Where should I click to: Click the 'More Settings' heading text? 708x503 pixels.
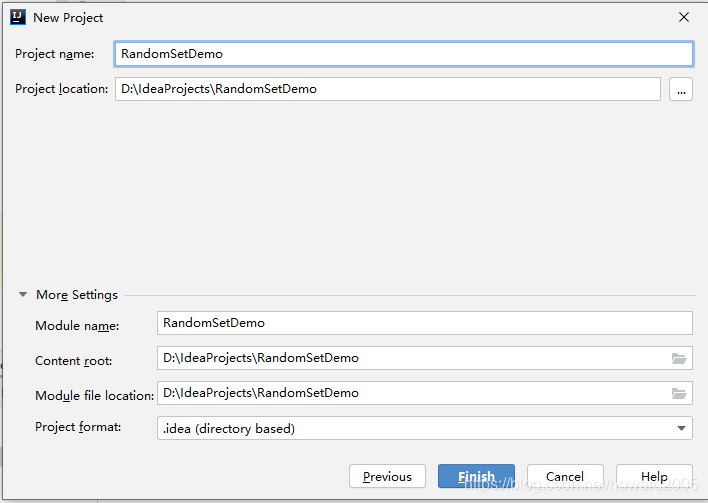[x=77, y=295]
